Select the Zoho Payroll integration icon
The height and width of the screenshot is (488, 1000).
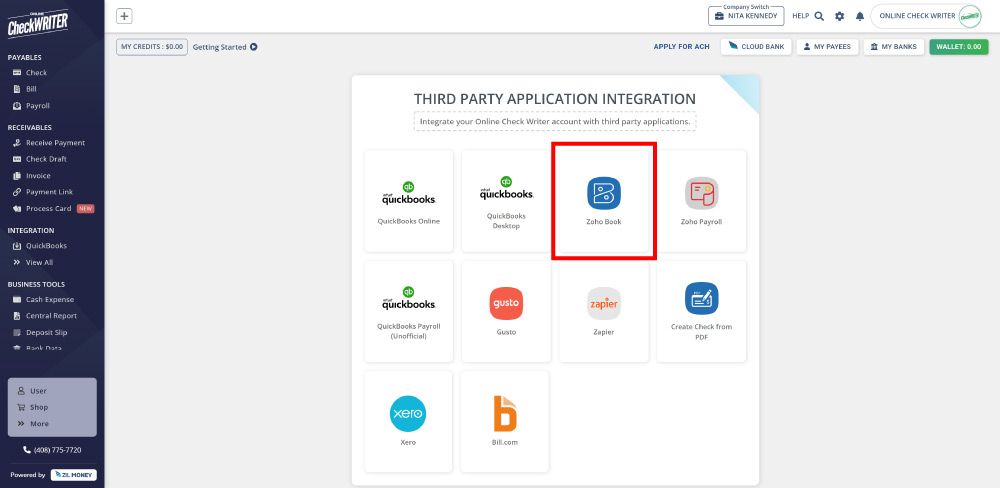click(702, 193)
